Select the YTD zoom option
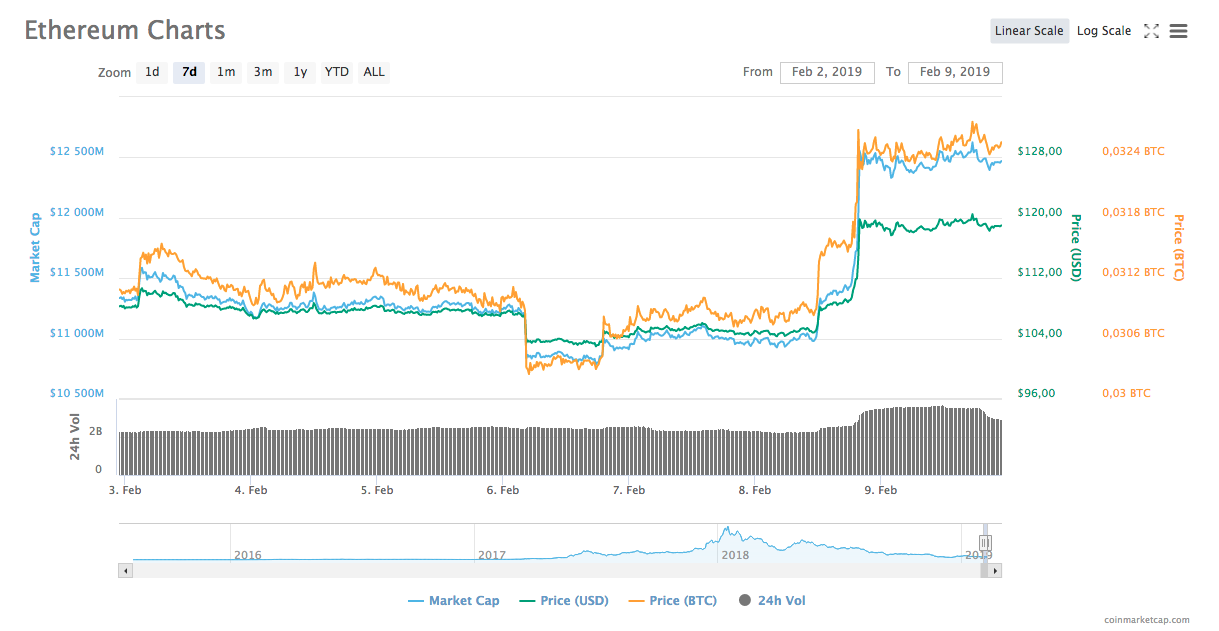Viewport: 1219px width, 631px height. (336, 72)
